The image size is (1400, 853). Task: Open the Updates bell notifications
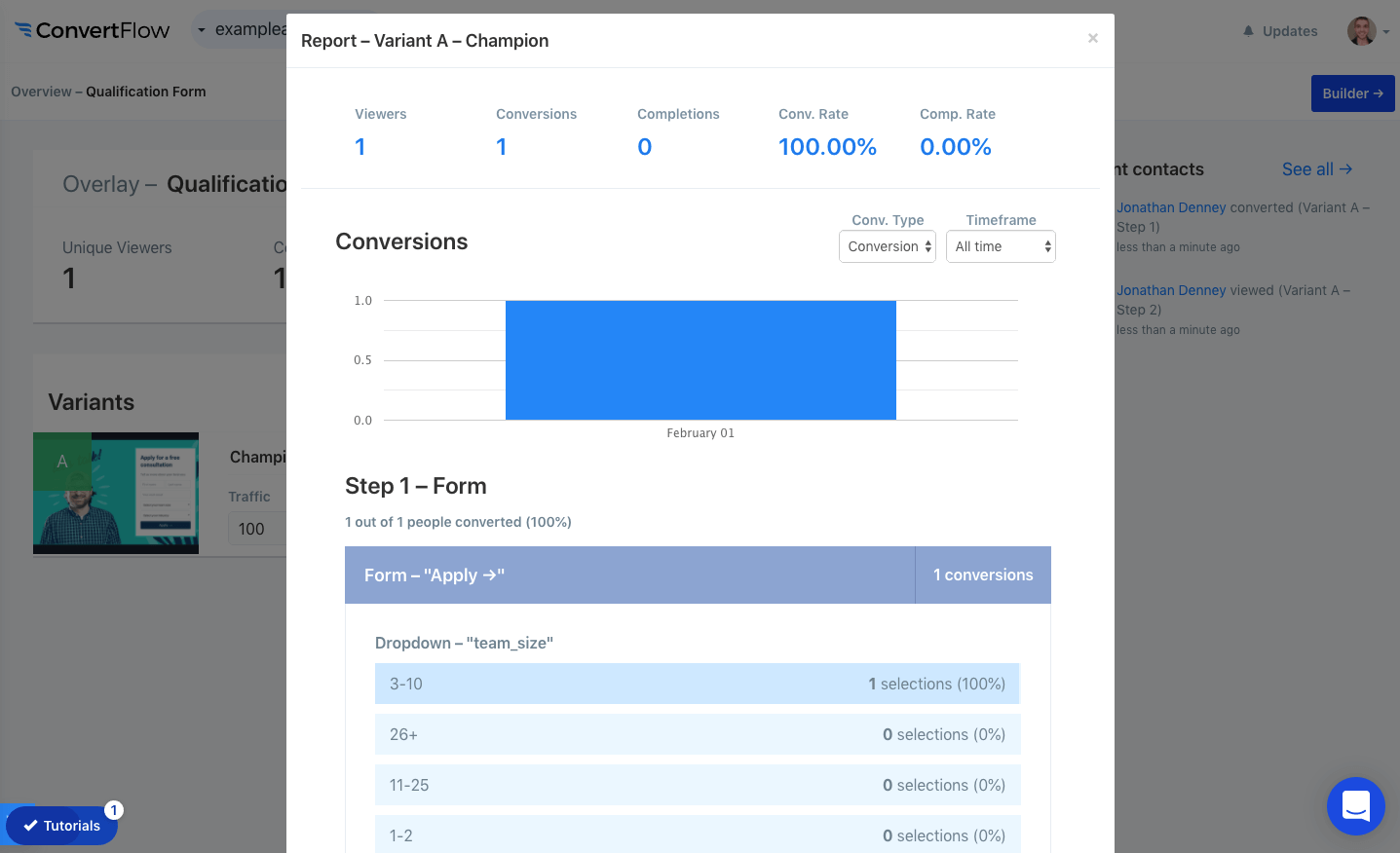pos(1280,31)
